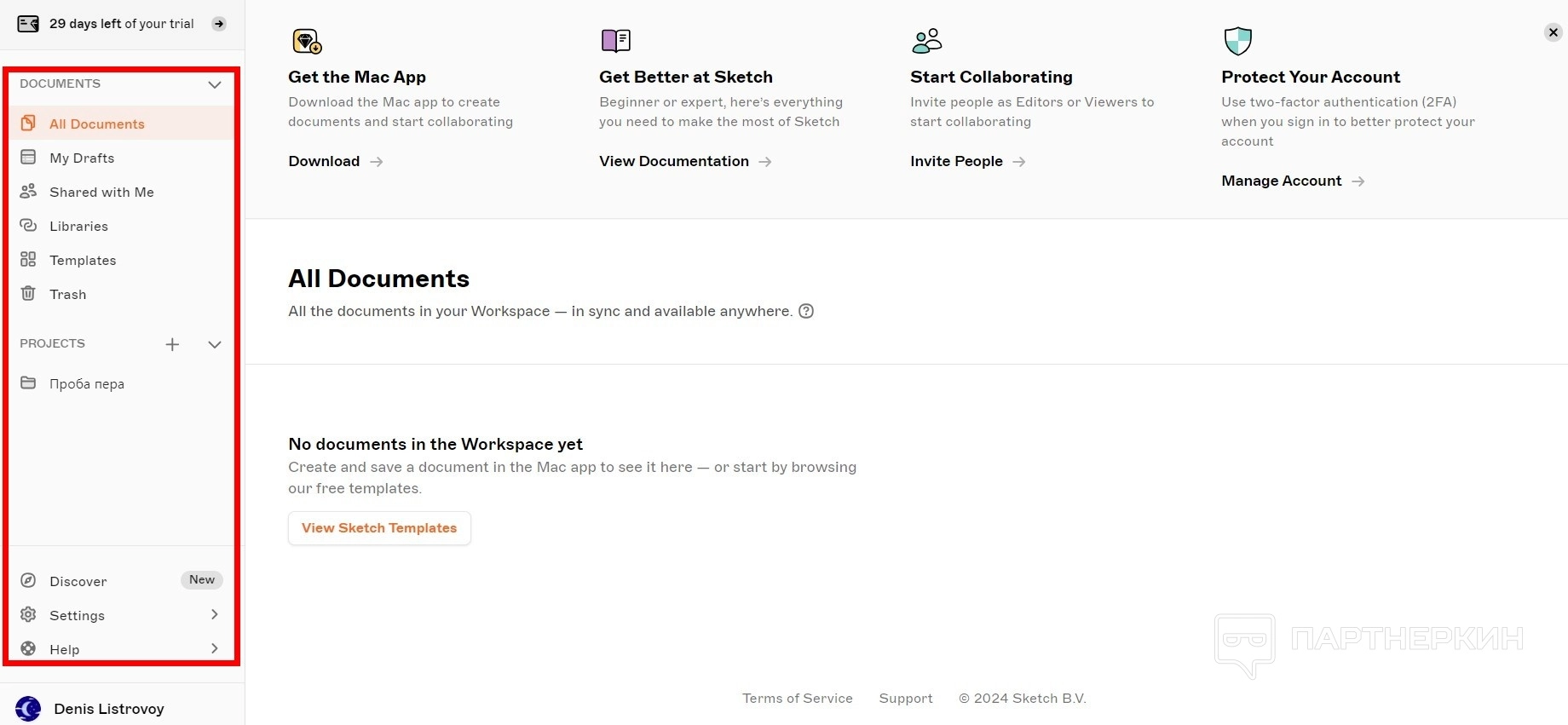1568x725 pixels.
Task: Click View Sketch Templates button
Action: [x=379, y=528]
